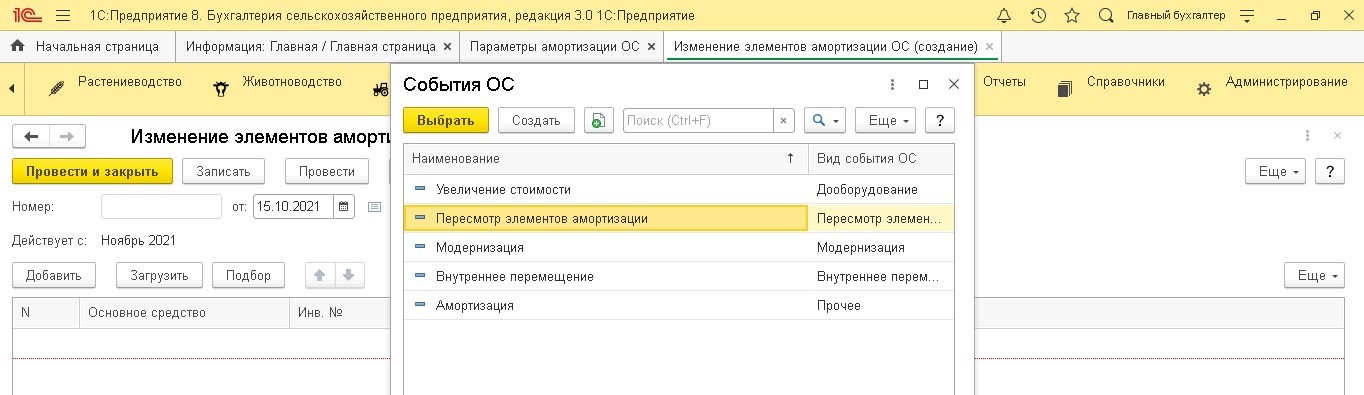Open the history clock icon
Image resolution: width=1364 pixels, height=395 pixels.
click(x=1038, y=16)
